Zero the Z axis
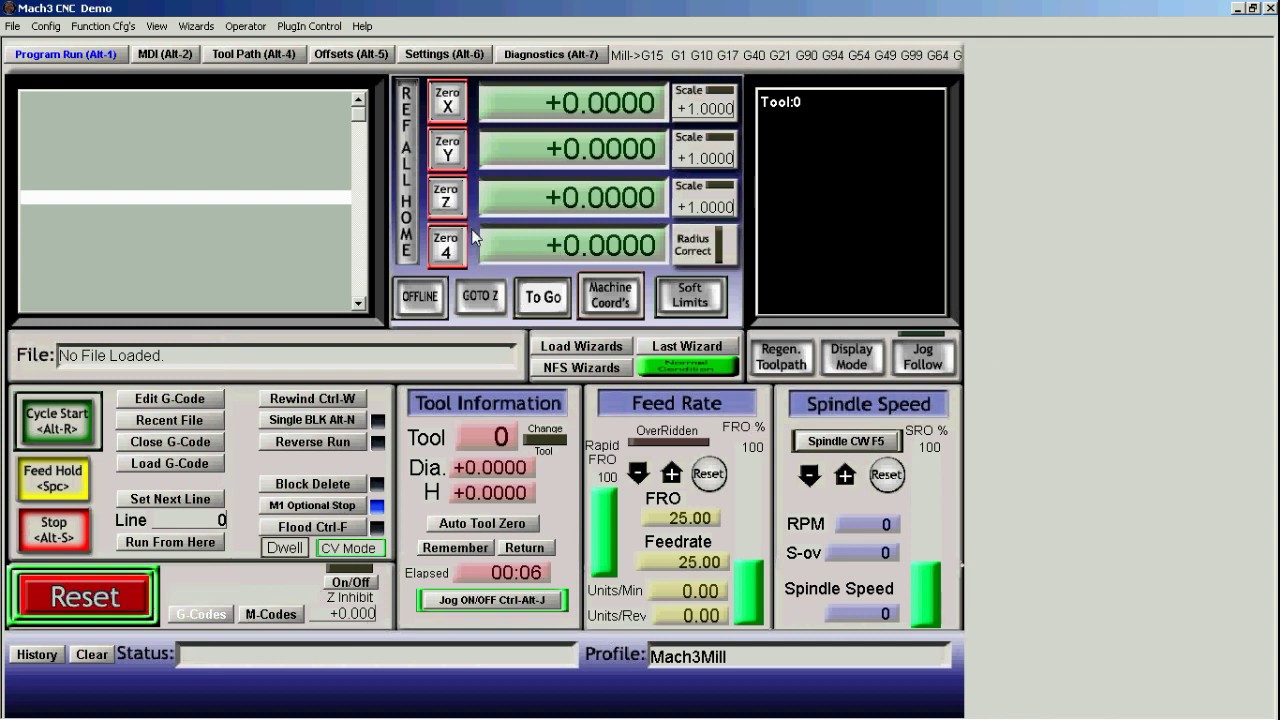The height and width of the screenshot is (720, 1280). 447,197
